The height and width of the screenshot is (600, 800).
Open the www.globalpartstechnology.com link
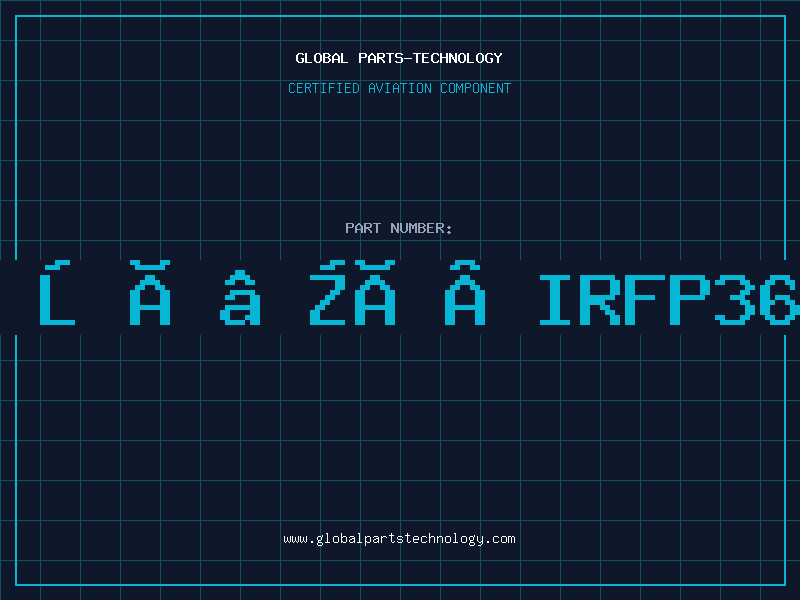pyautogui.click(x=399, y=539)
